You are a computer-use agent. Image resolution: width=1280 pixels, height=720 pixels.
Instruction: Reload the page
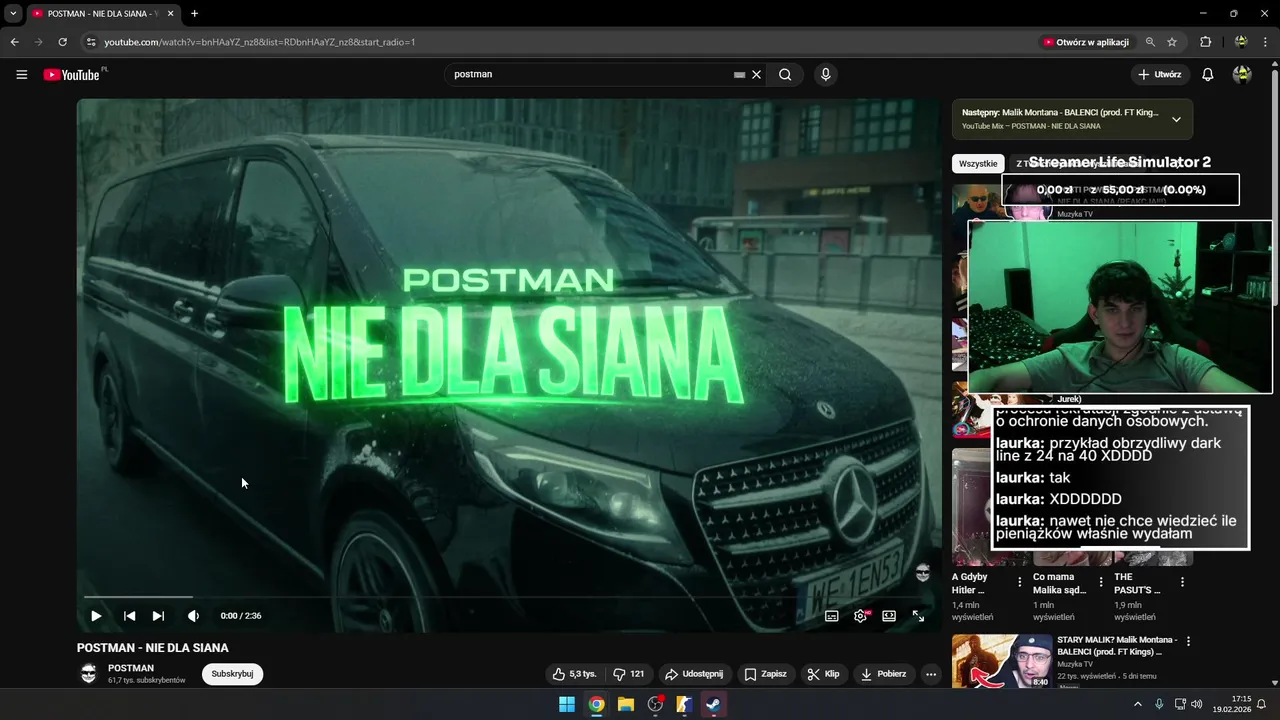tap(62, 42)
